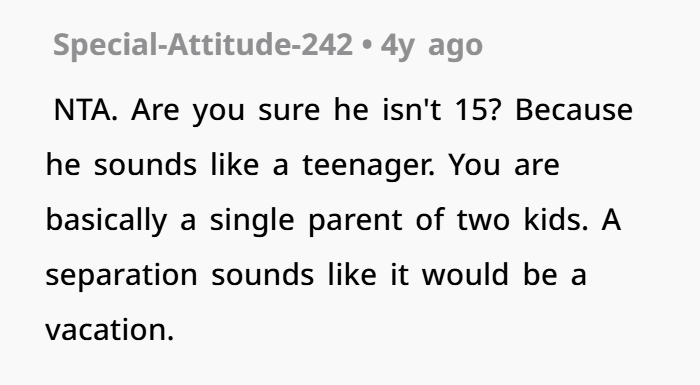This screenshot has width=700, height=385.
Task: Click the word "NTA." in the comment
Action: point(85,109)
